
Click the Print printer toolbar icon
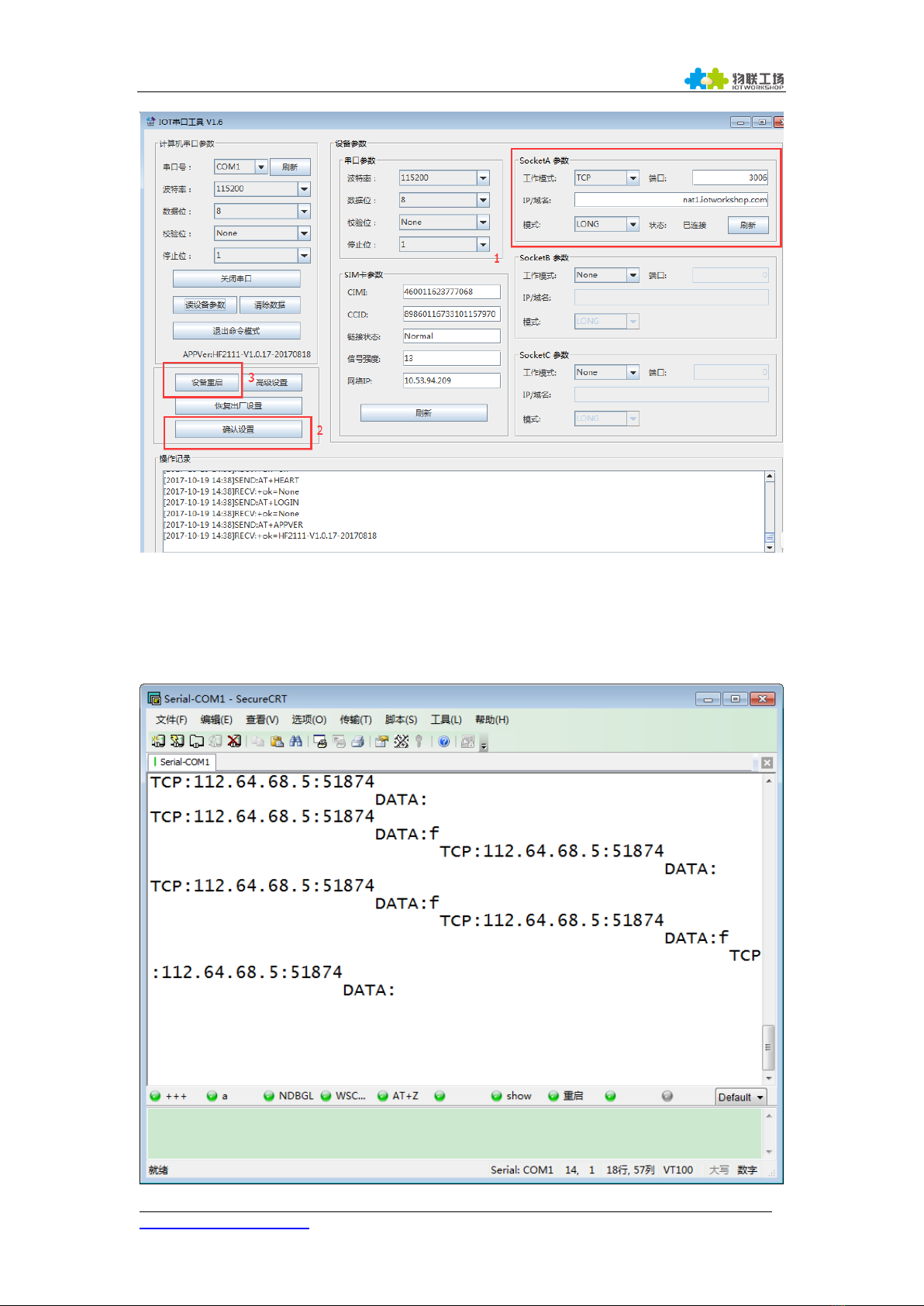[357, 741]
